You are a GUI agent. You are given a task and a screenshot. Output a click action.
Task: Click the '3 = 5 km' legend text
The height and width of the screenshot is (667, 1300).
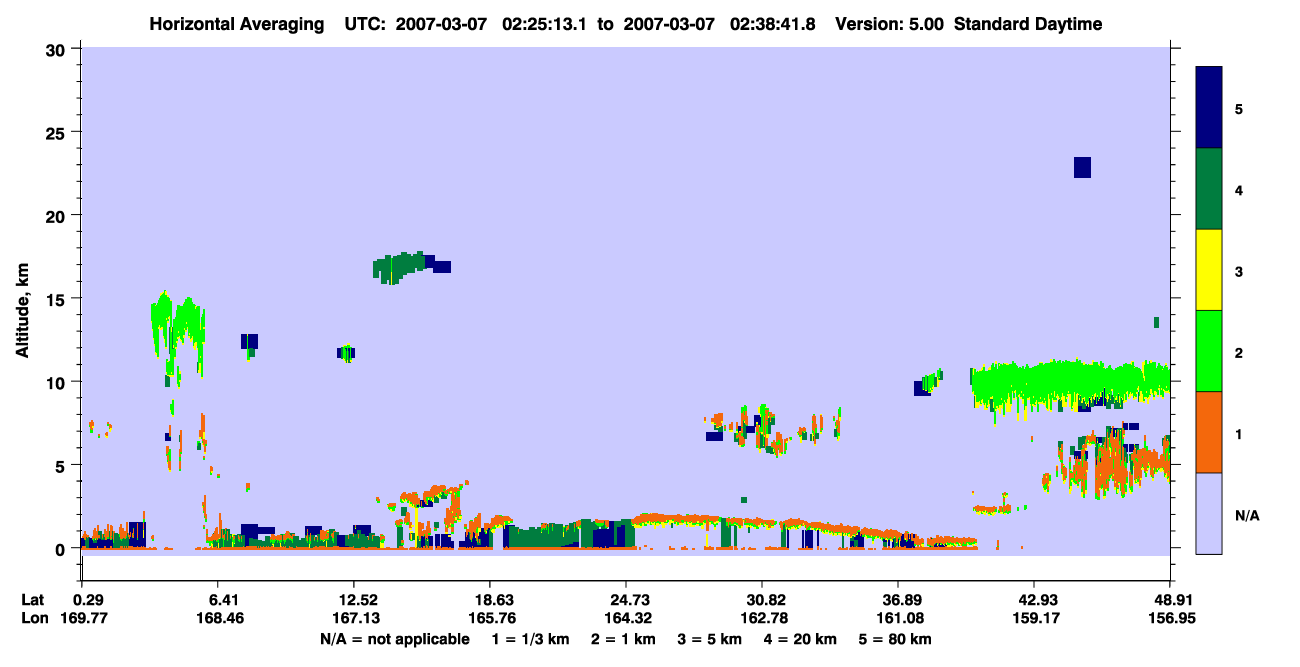pyautogui.click(x=710, y=639)
